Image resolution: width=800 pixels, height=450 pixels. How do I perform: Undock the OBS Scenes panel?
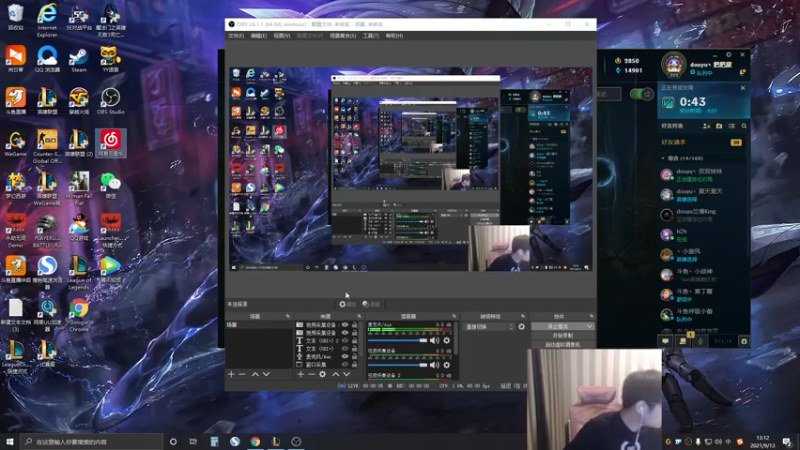click(x=288, y=316)
